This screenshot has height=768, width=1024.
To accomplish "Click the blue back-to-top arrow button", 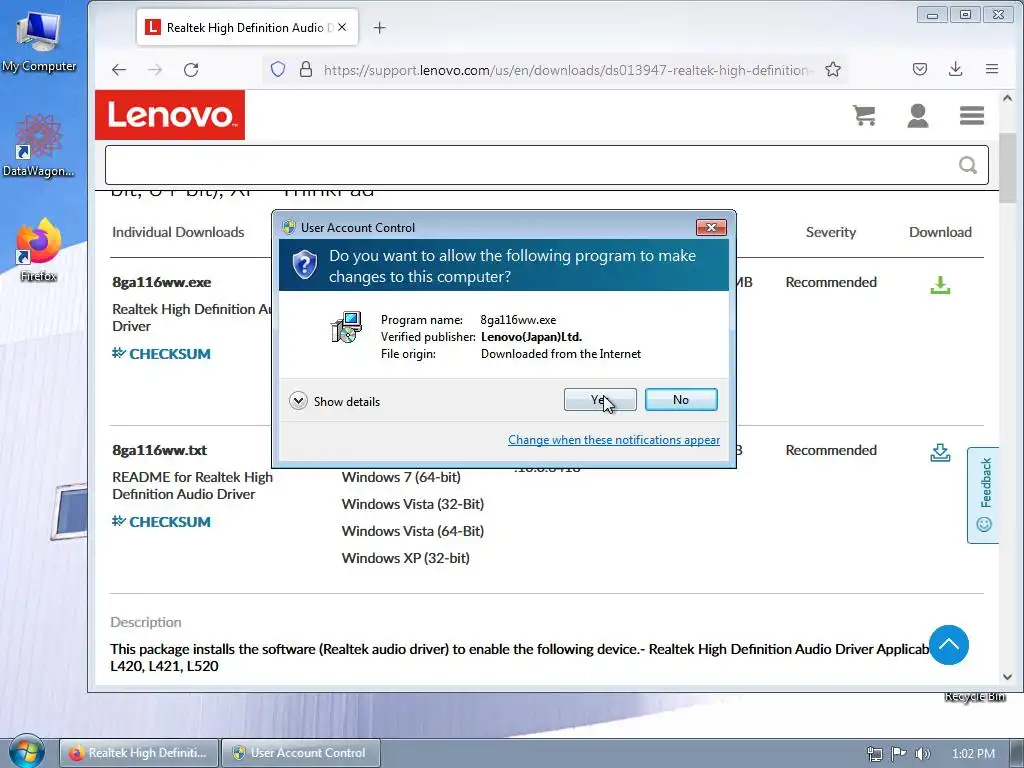I will coord(948,645).
